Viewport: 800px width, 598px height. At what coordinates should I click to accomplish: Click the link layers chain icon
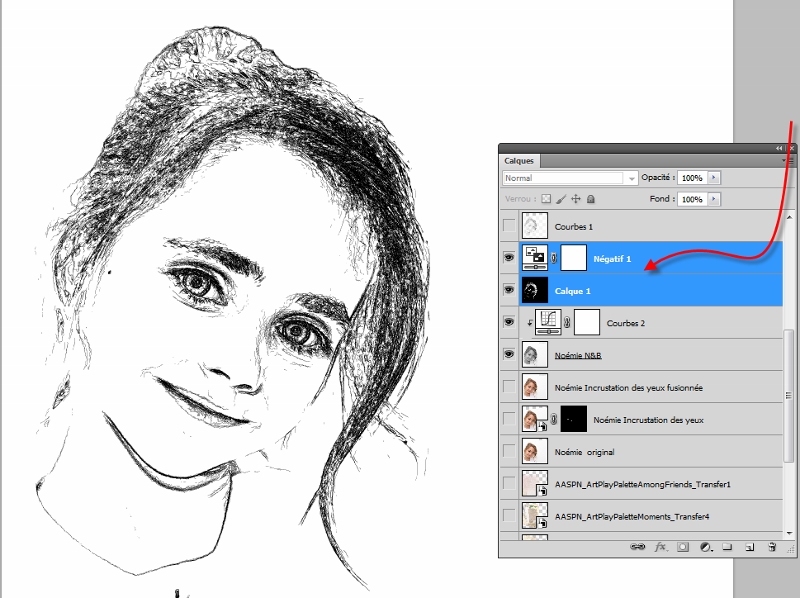click(x=637, y=546)
